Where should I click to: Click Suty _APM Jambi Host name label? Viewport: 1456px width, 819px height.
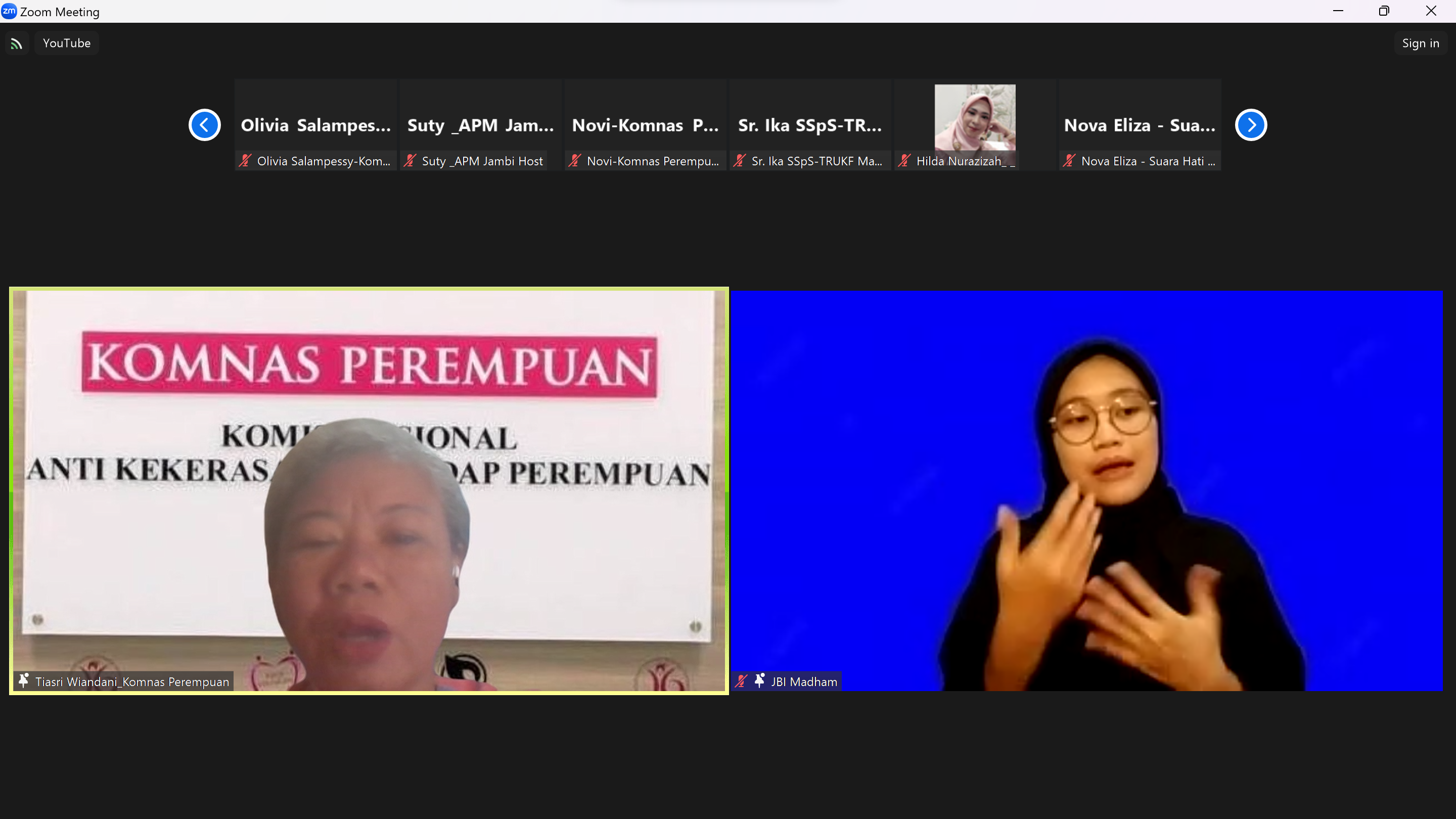(x=482, y=162)
